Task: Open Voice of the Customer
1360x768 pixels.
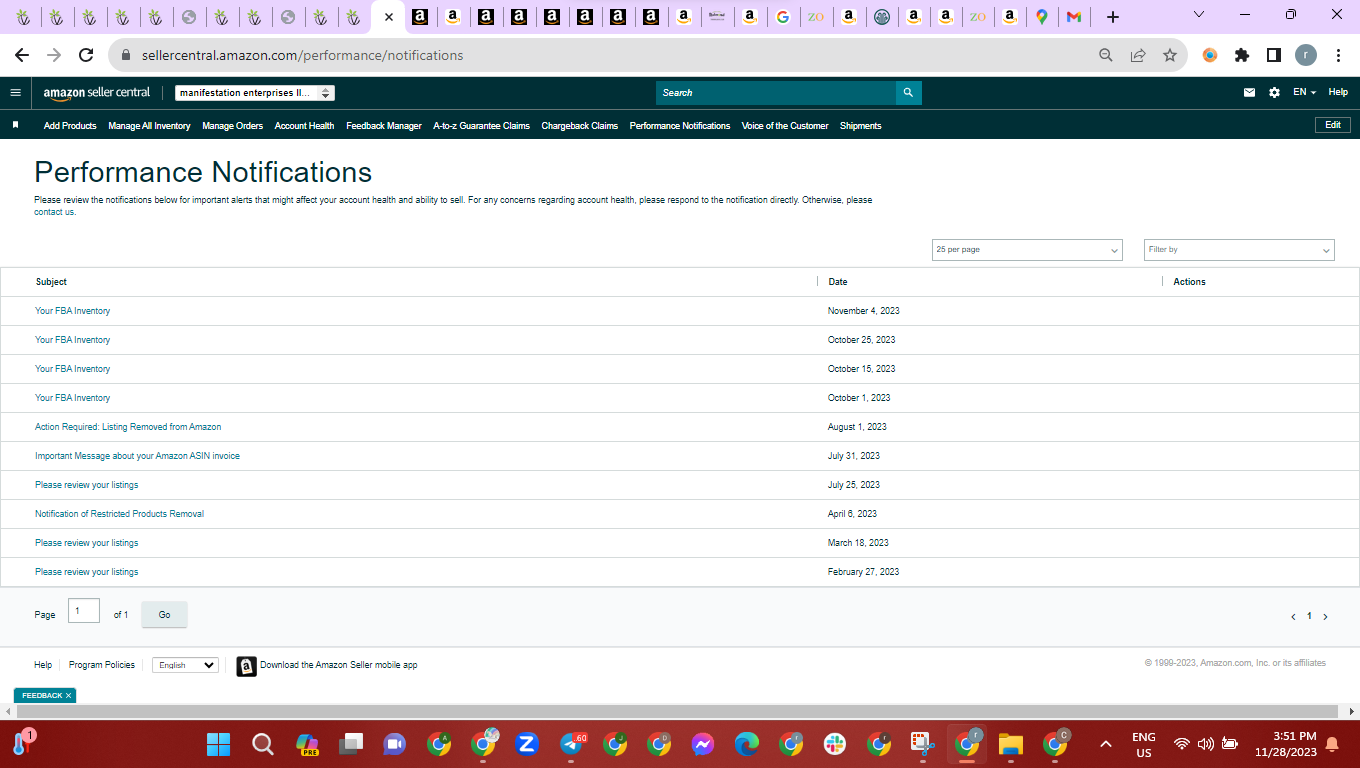Action: 785,126
